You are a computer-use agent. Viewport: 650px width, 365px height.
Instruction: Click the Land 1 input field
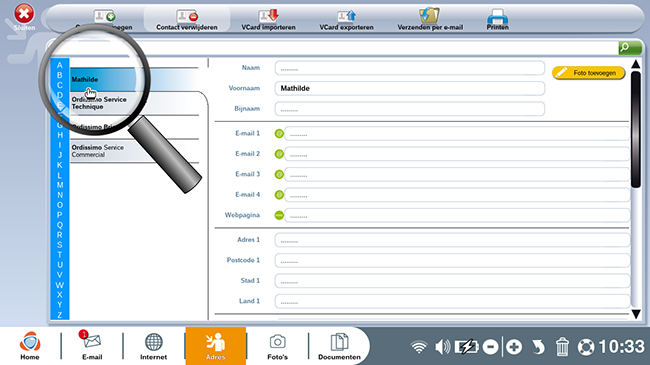pos(452,301)
